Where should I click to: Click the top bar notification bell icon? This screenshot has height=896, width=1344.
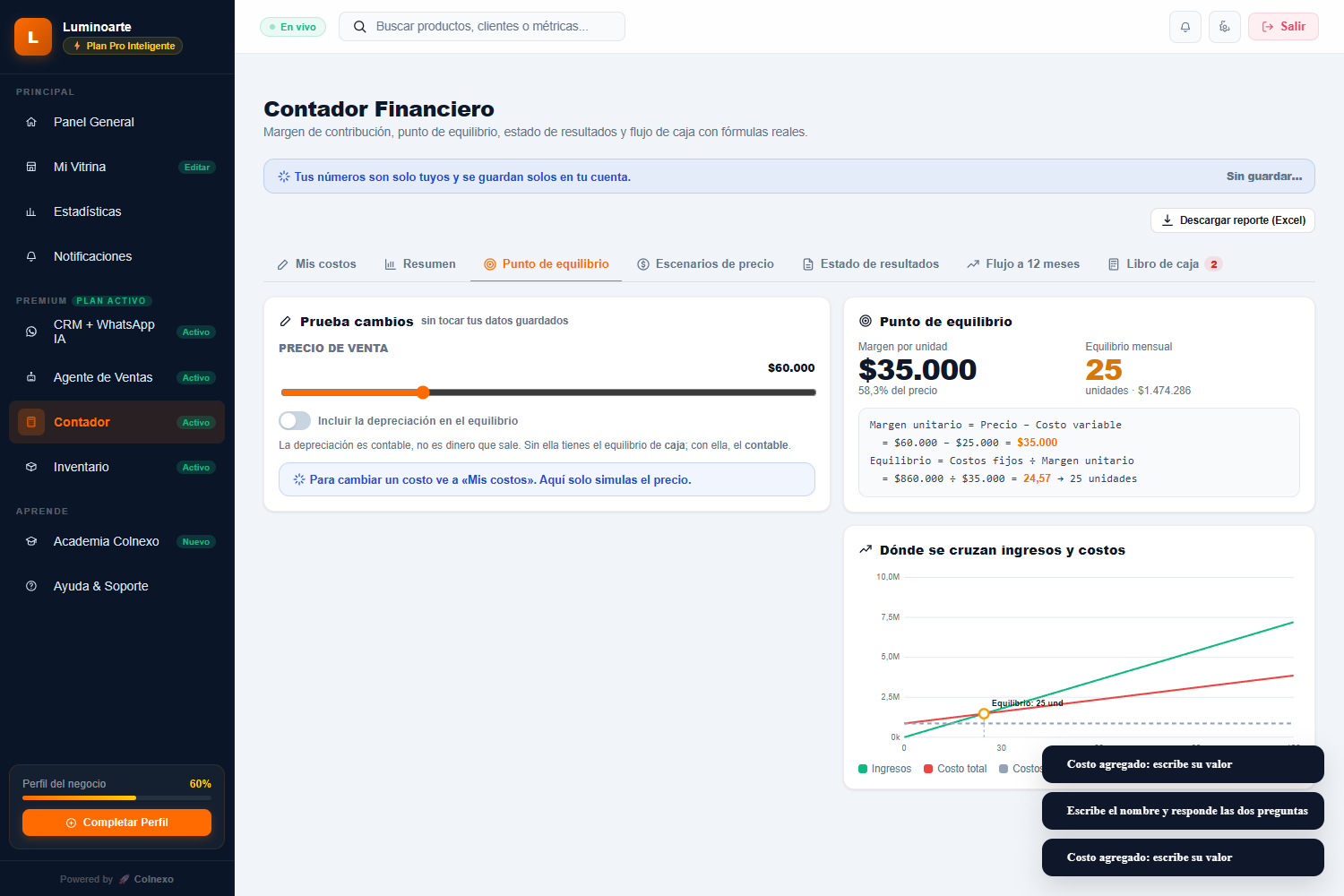[x=1185, y=27]
